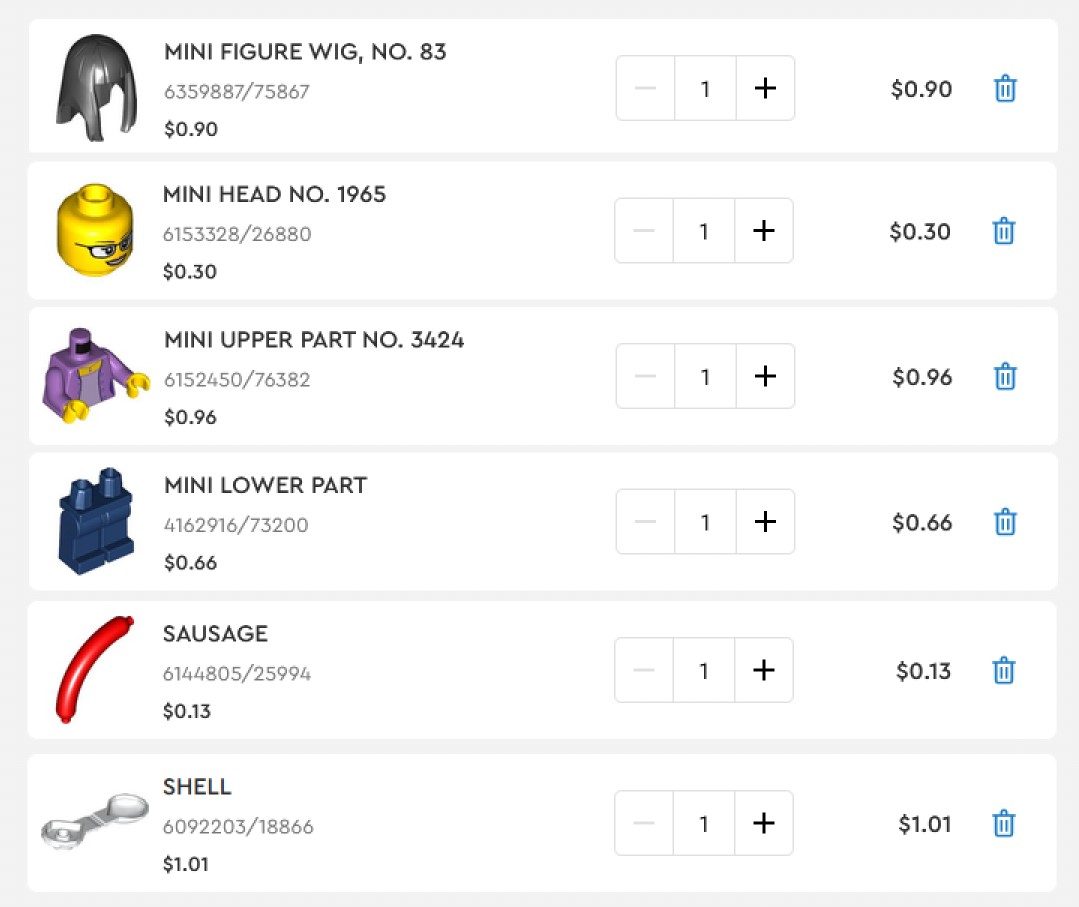Viewport: 1079px width, 907px height.
Task: Open the gray wig product thumbnail
Action: click(95, 89)
